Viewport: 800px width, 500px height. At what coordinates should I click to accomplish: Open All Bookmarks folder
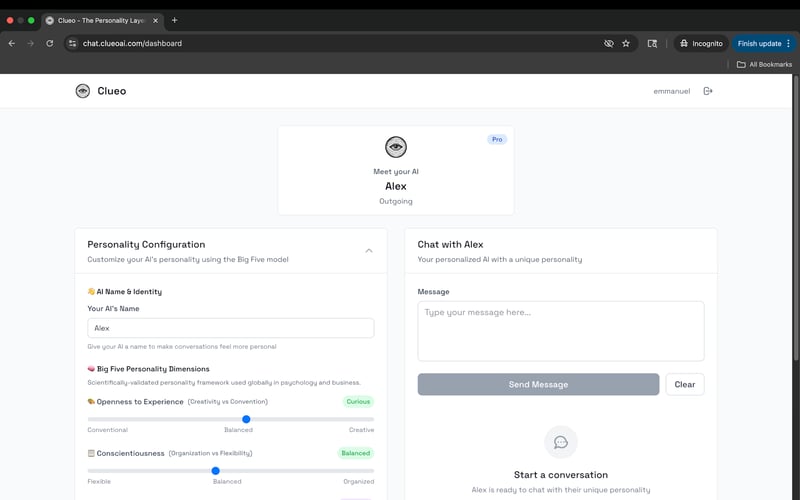[x=764, y=64]
